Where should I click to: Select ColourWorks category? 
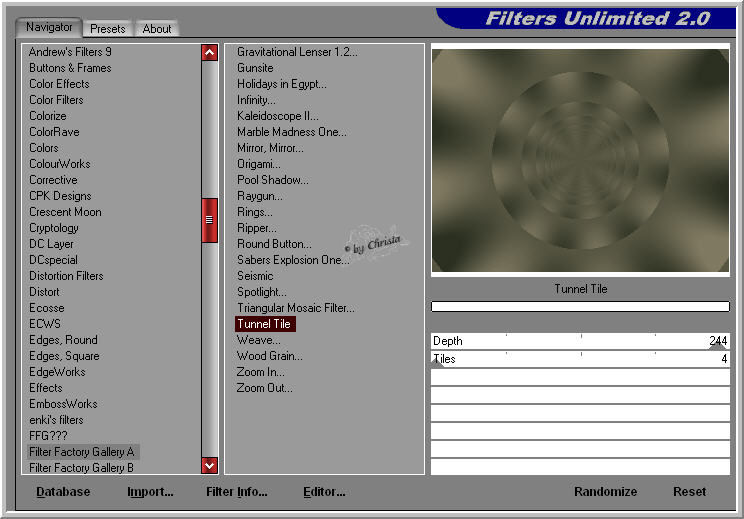point(59,164)
